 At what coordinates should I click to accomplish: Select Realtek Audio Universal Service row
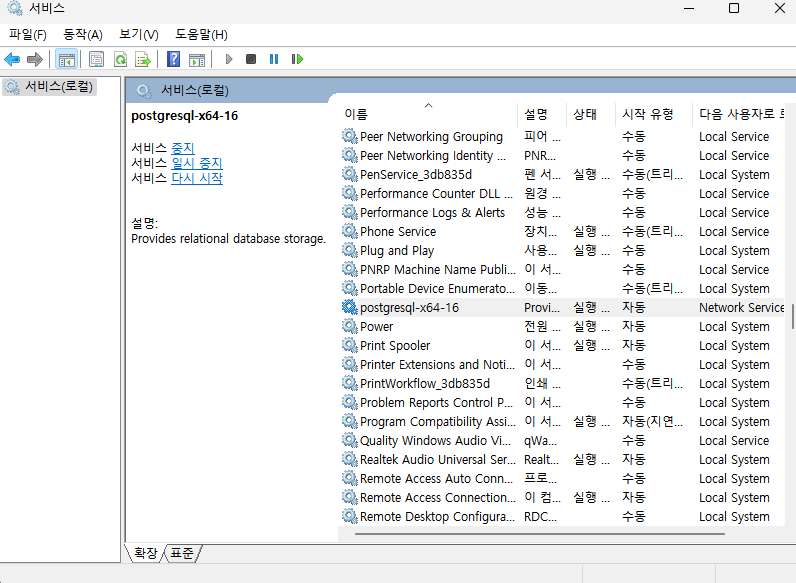pyautogui.click(x=563, y=459)
